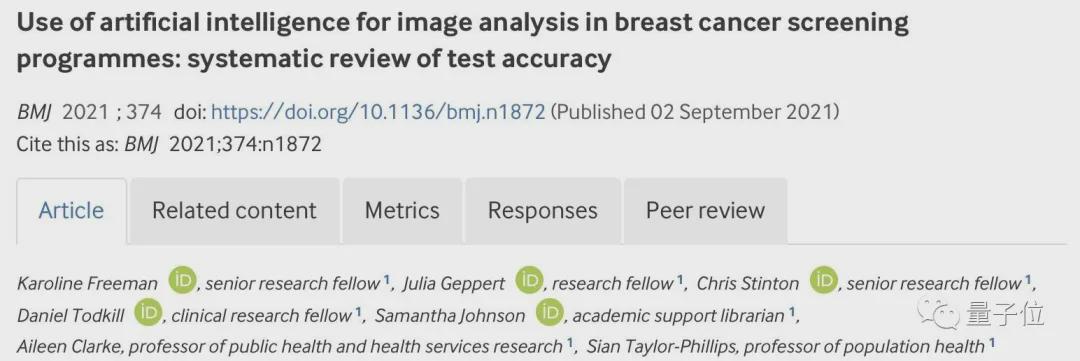Click author name Chris Stinton
This screenshot has width=1080, height=361.
coord(748,283)
